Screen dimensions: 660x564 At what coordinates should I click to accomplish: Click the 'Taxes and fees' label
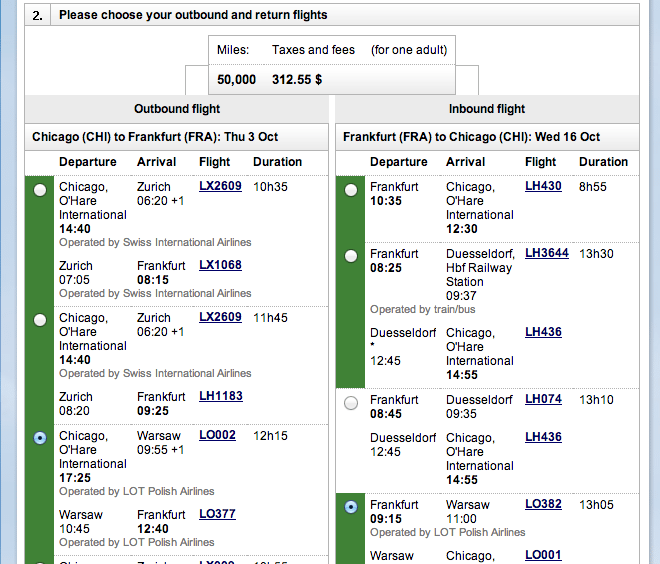pos(313,50)
